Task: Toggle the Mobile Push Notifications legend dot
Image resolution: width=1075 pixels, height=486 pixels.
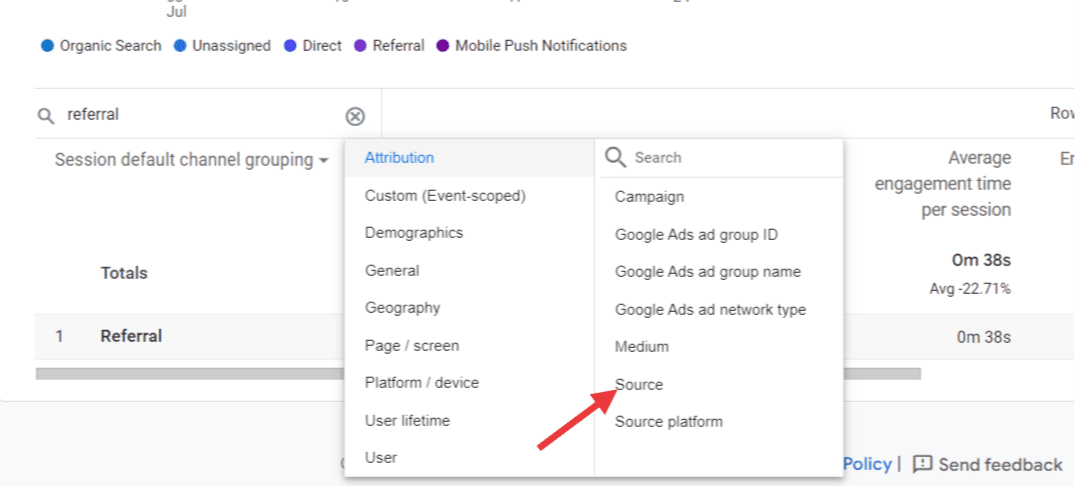Action: 443,47
